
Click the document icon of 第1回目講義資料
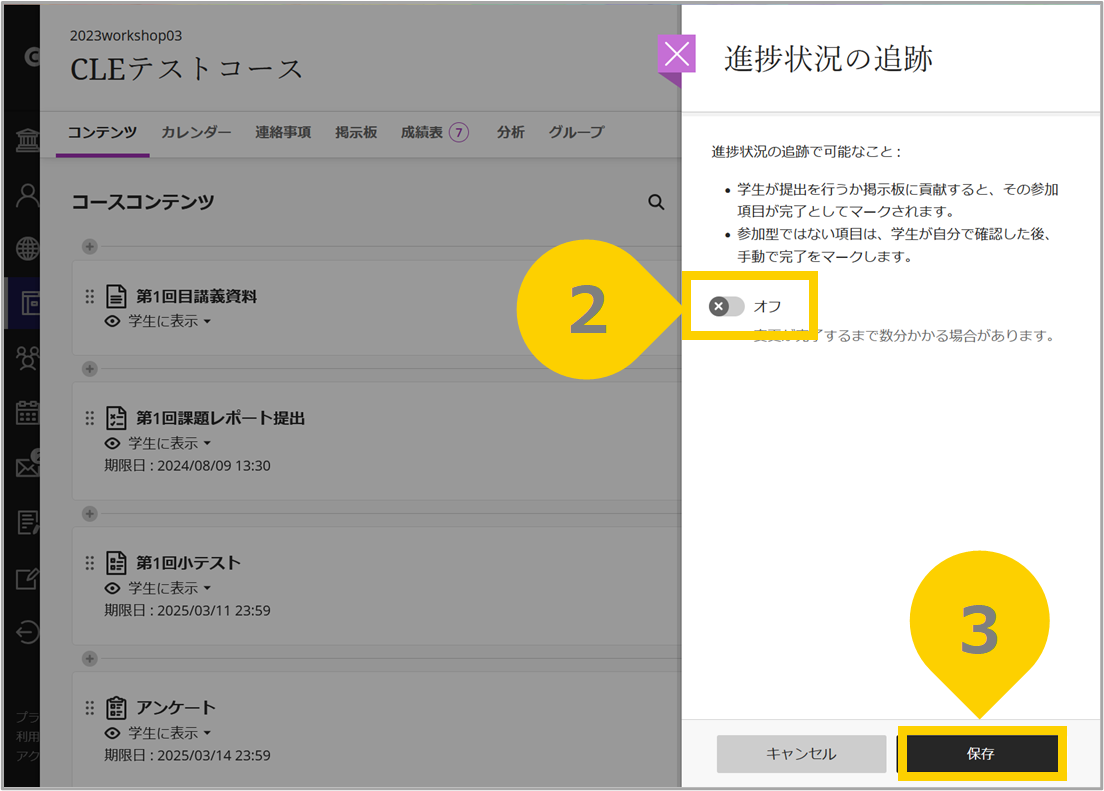116,297
